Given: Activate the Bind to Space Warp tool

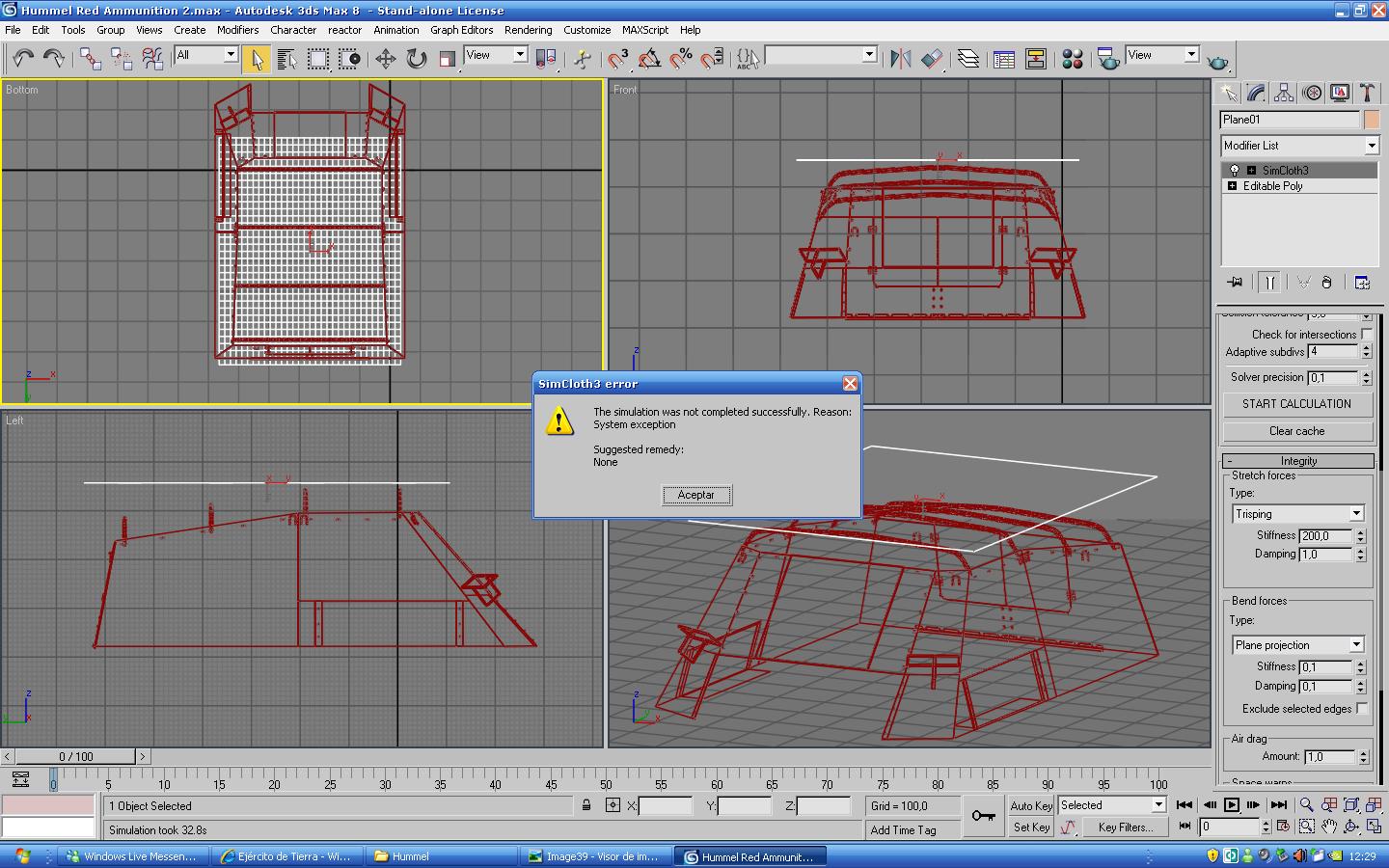Looking at the screenshot, I should pos(152,59).
